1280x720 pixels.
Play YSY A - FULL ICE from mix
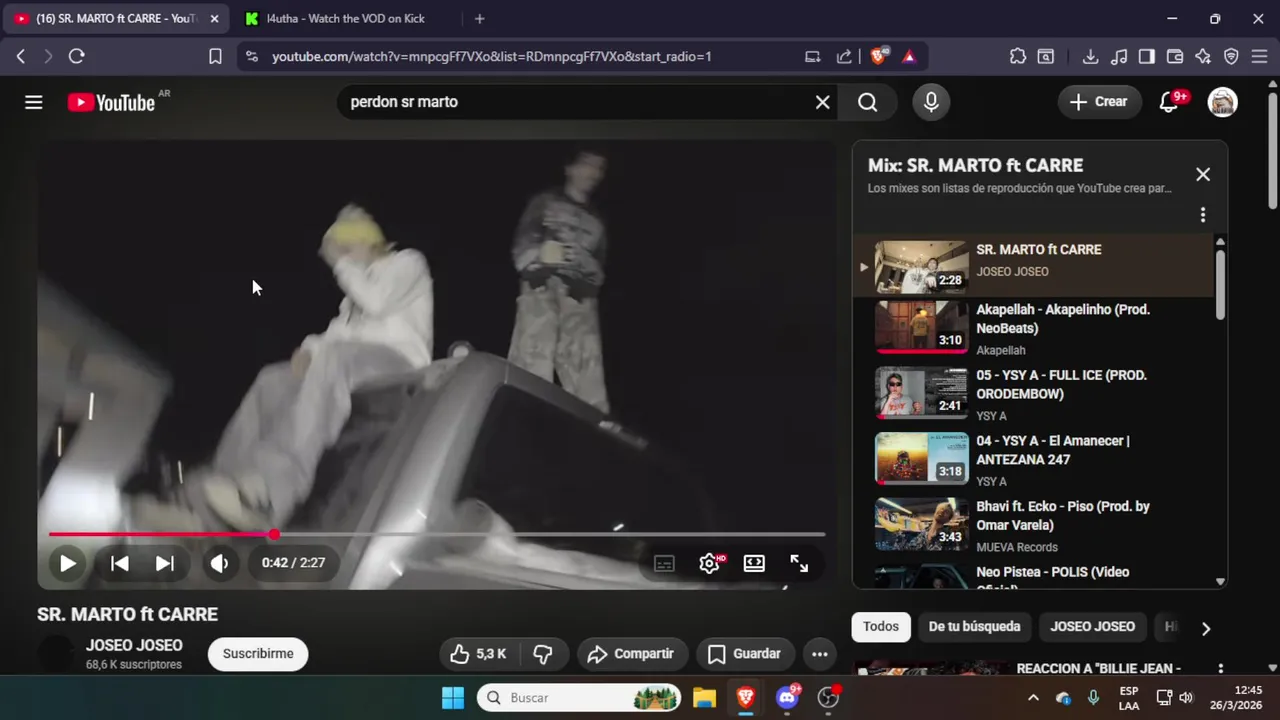1033,395
